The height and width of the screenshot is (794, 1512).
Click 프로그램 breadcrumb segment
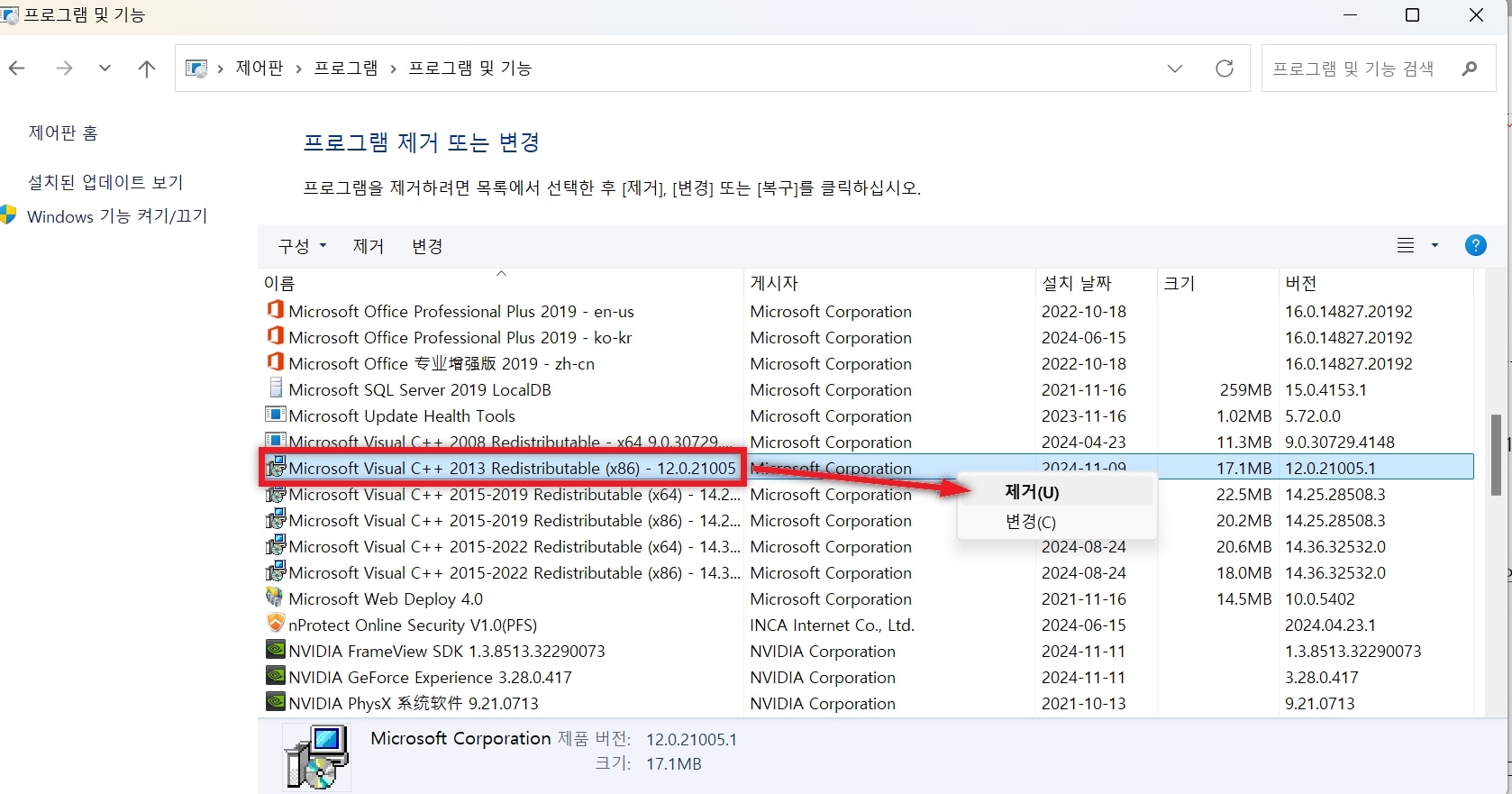pyautogui.click(x=346, y=68)
